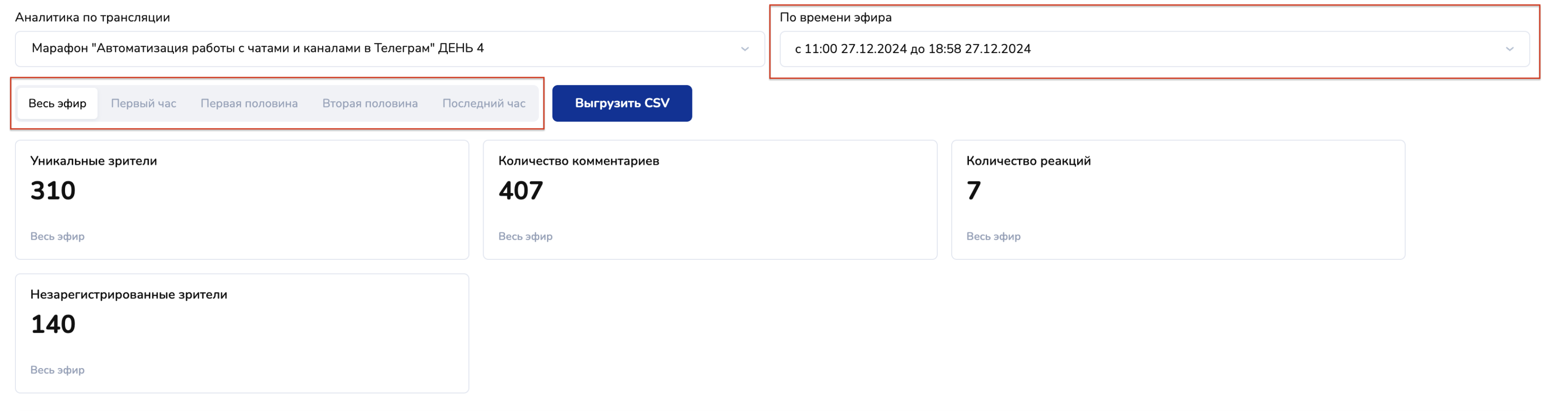Switch to the Вторая половина tab

click(x=369, y=104)
